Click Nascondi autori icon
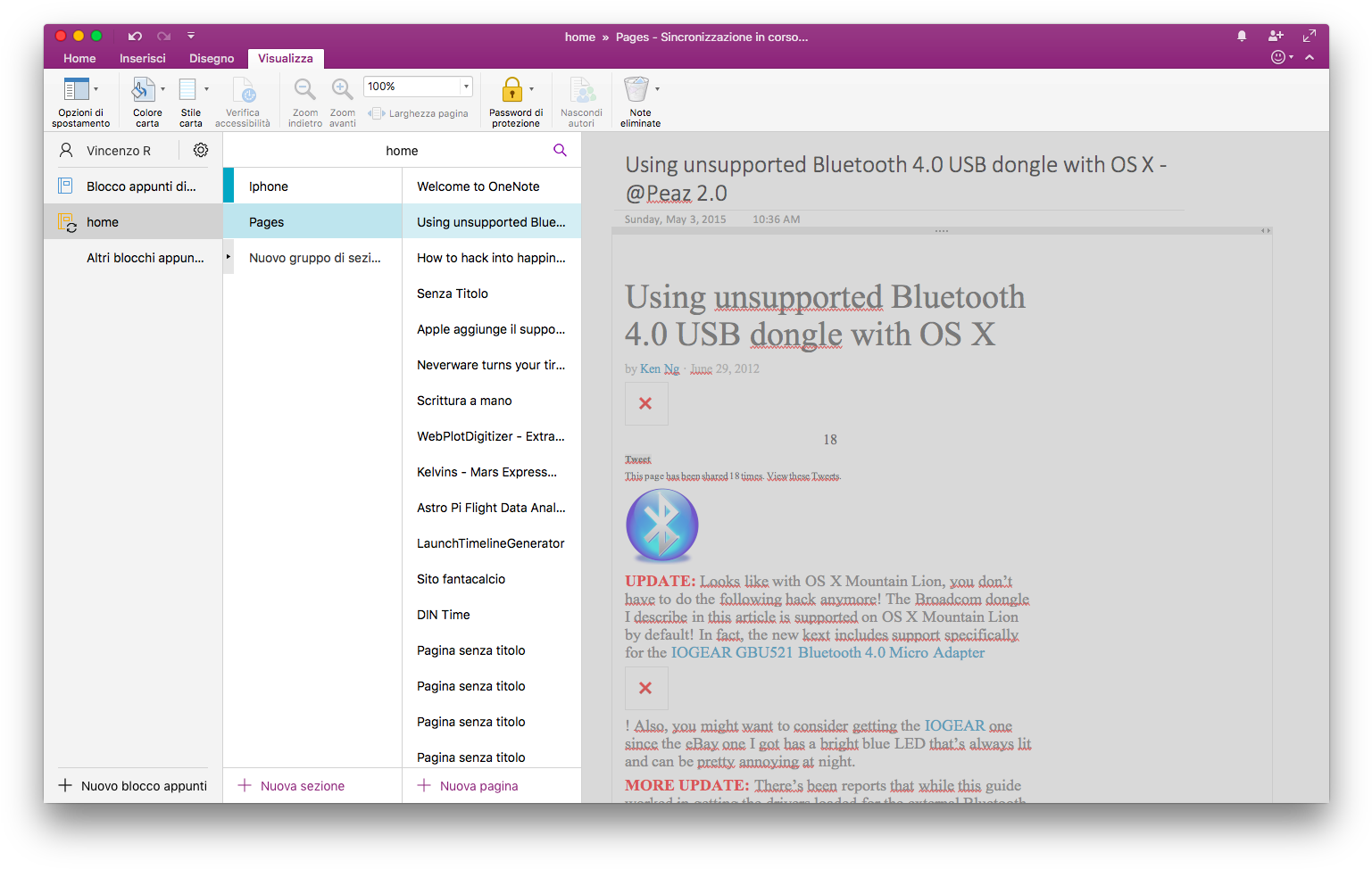Screen dimensions: 1372x869 click(582, 90)
